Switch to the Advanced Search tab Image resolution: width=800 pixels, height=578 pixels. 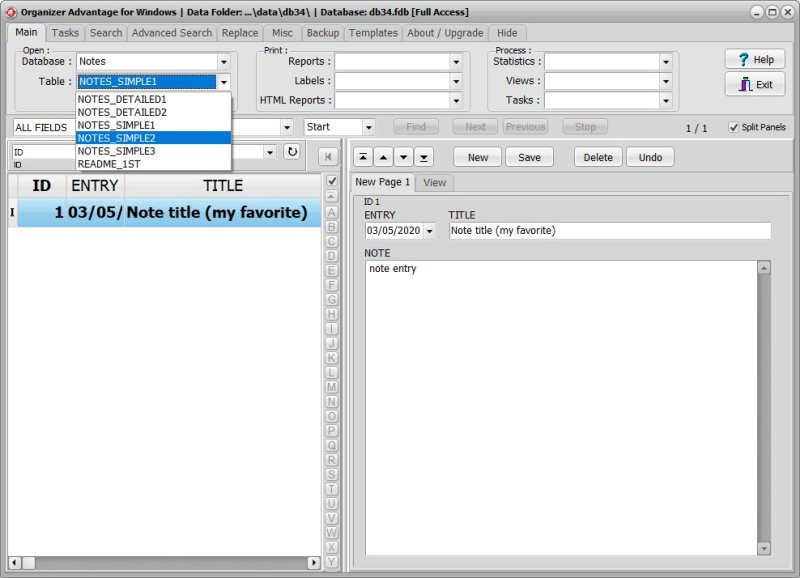coord(171,33)
